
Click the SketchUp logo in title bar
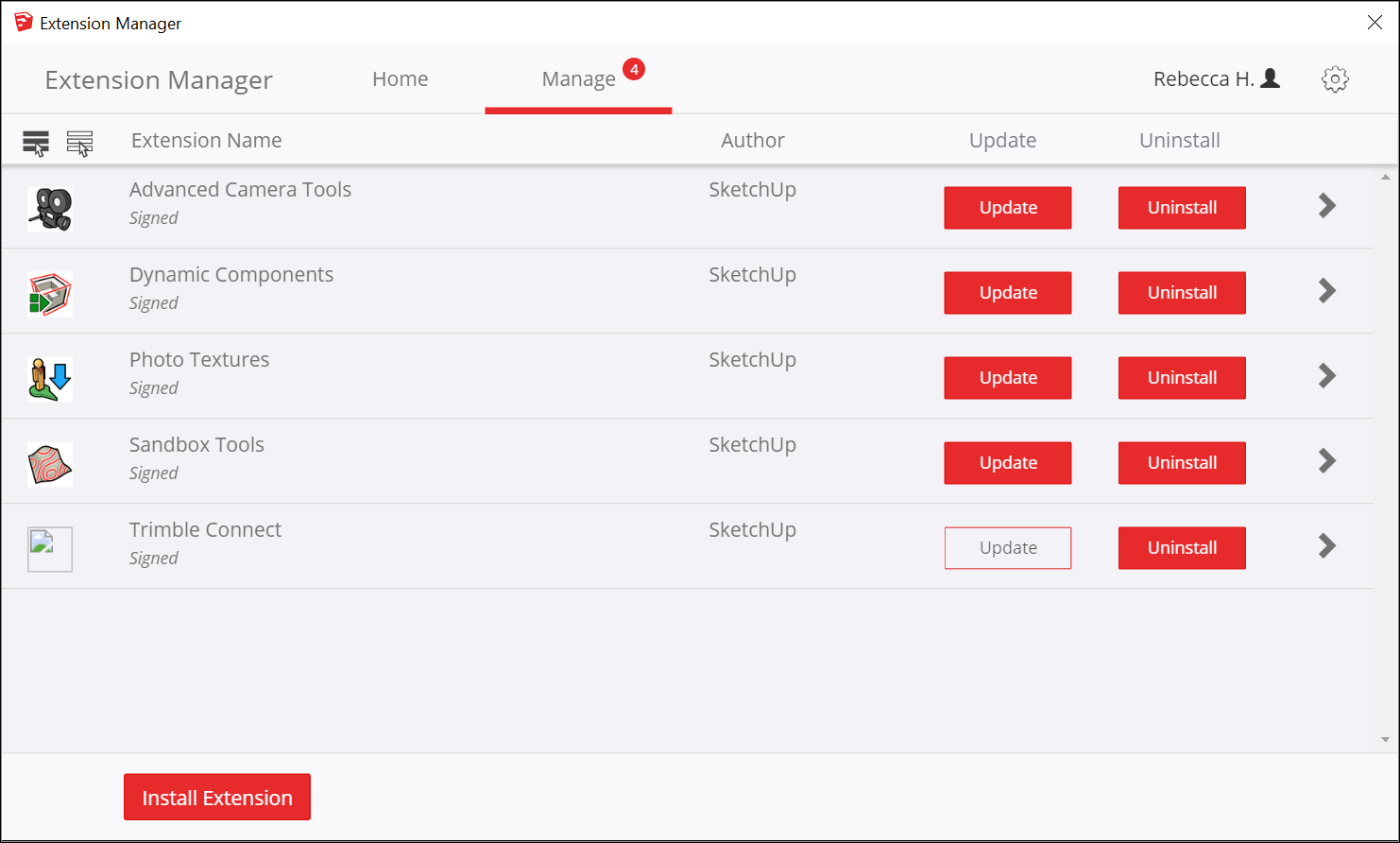click(23, 23)
